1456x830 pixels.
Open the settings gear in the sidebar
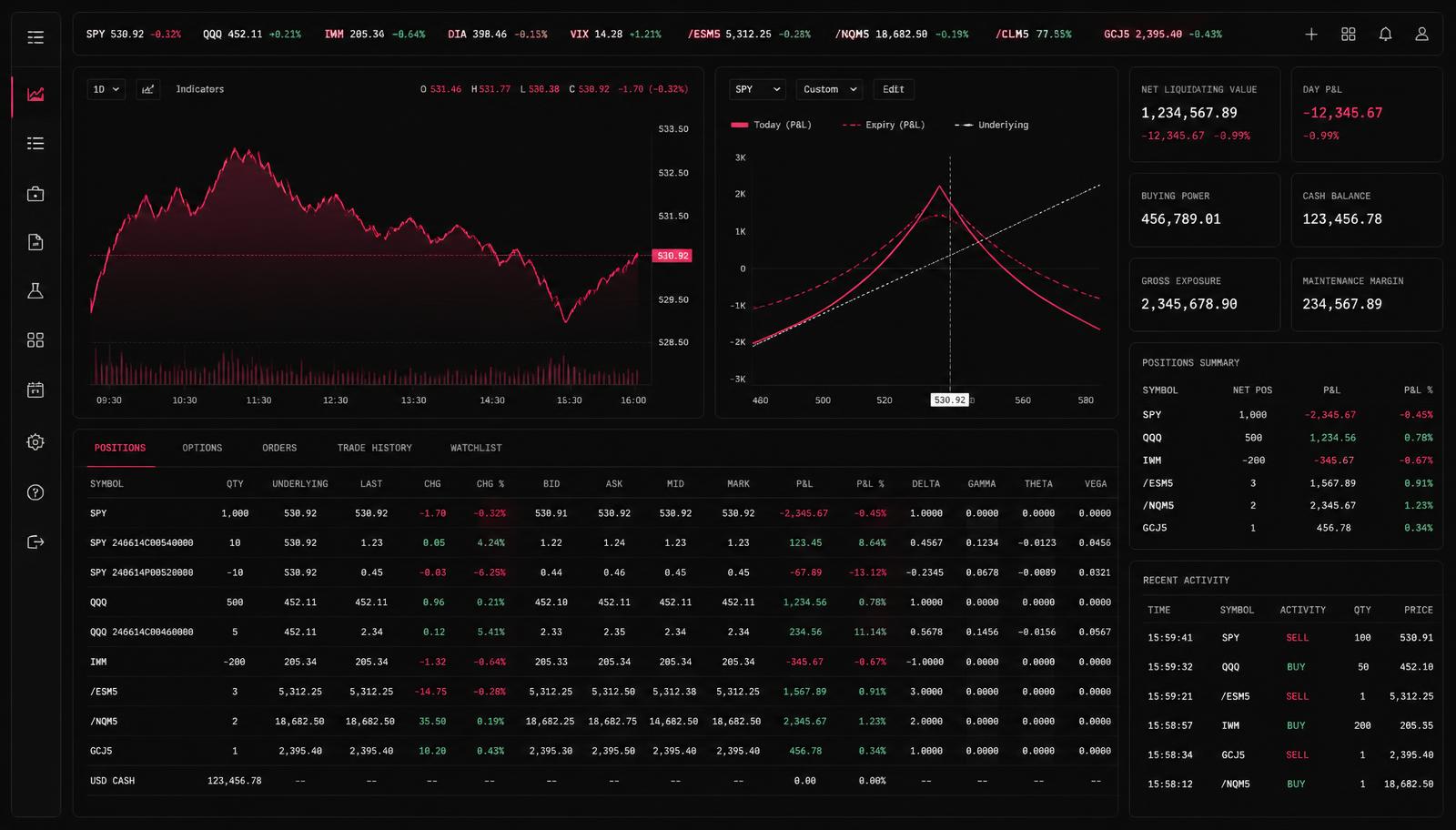tap(35, 442)
